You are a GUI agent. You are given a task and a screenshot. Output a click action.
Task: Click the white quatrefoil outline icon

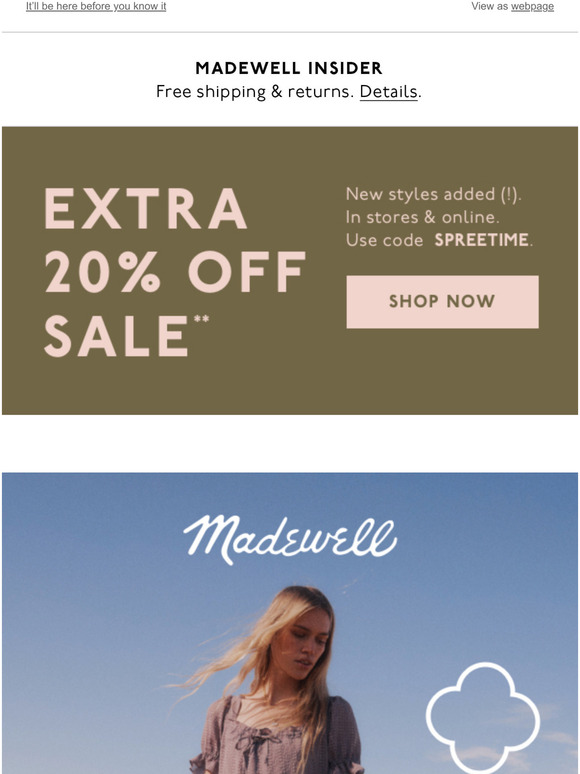483,718
